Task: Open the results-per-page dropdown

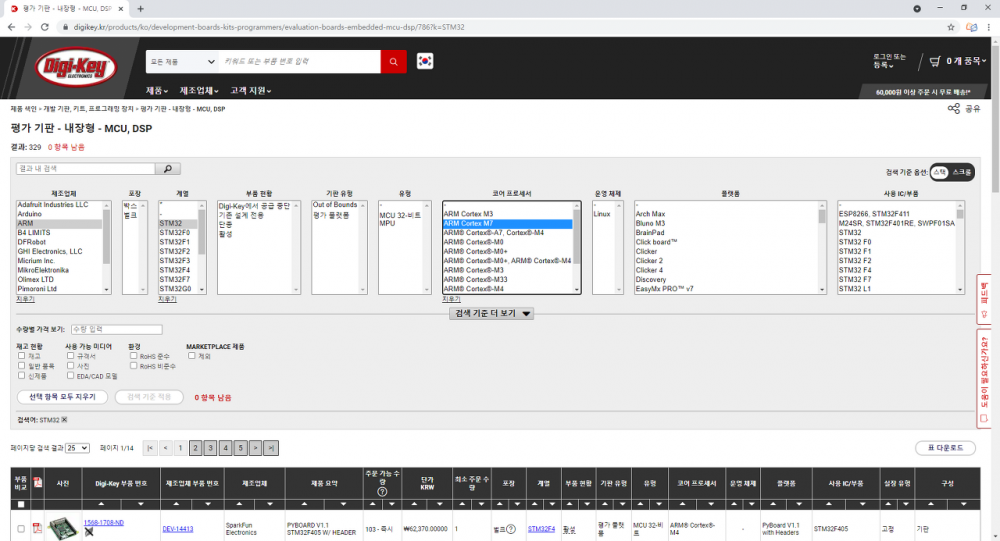Action: [x=77, y=448]
